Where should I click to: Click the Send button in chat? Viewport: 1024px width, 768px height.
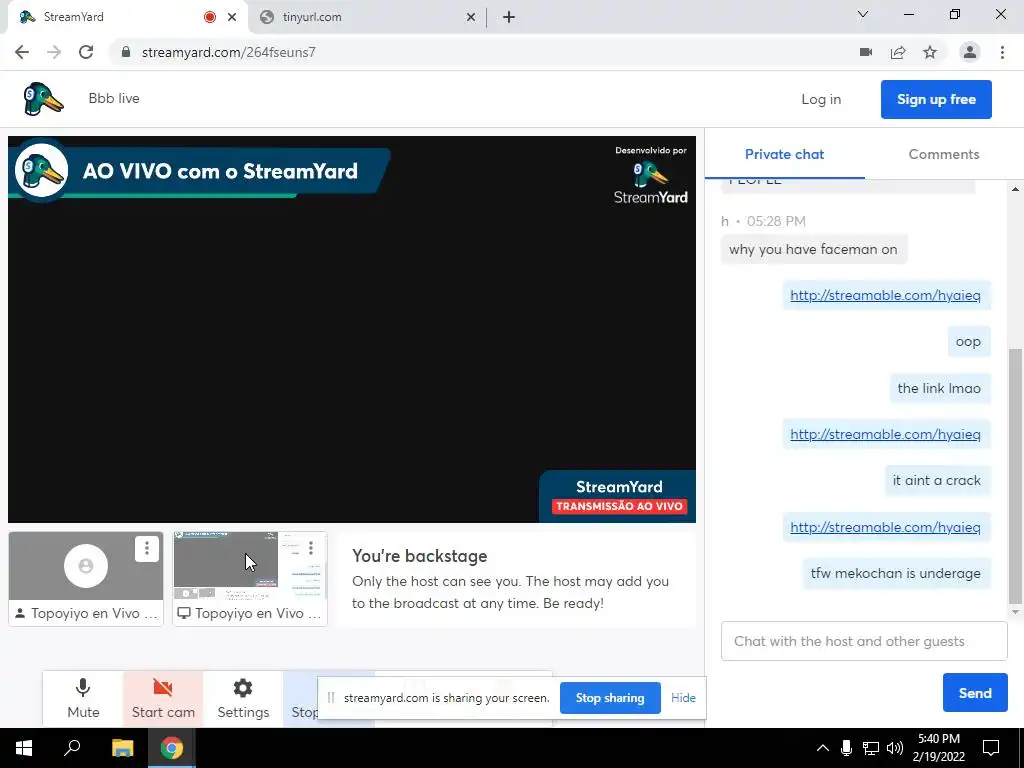(975, 693)
